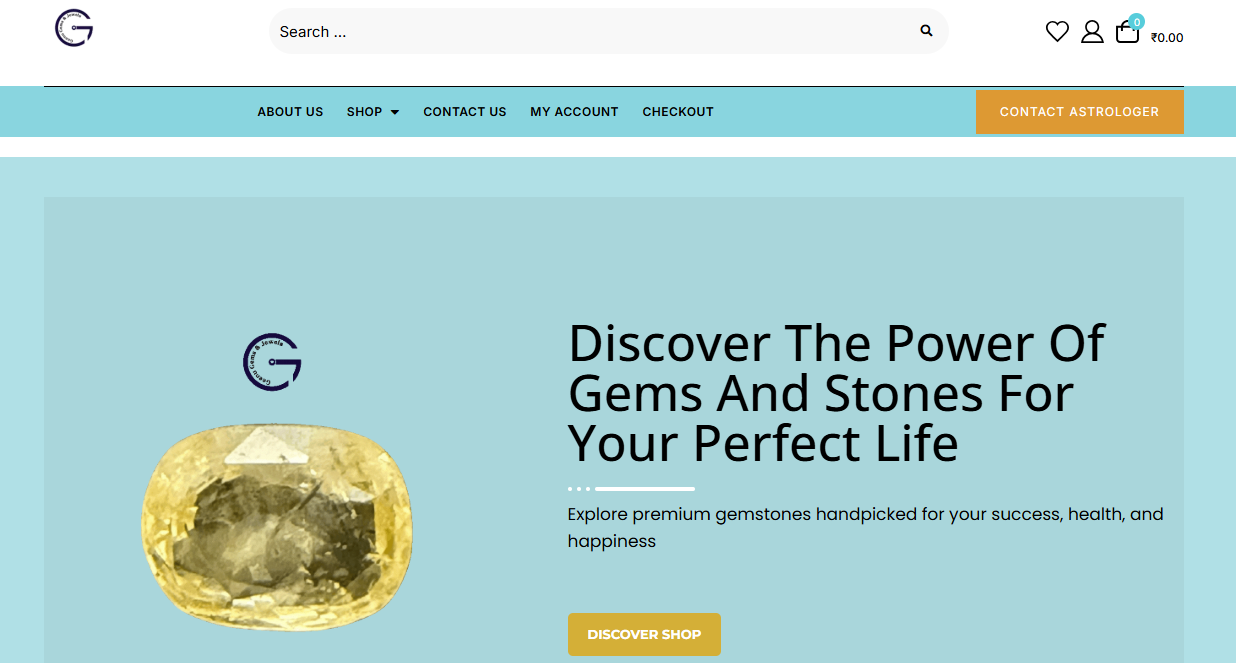Go to Contact Us page
Viewport: 1236px width, 663px height.
[x=465, y=112]
